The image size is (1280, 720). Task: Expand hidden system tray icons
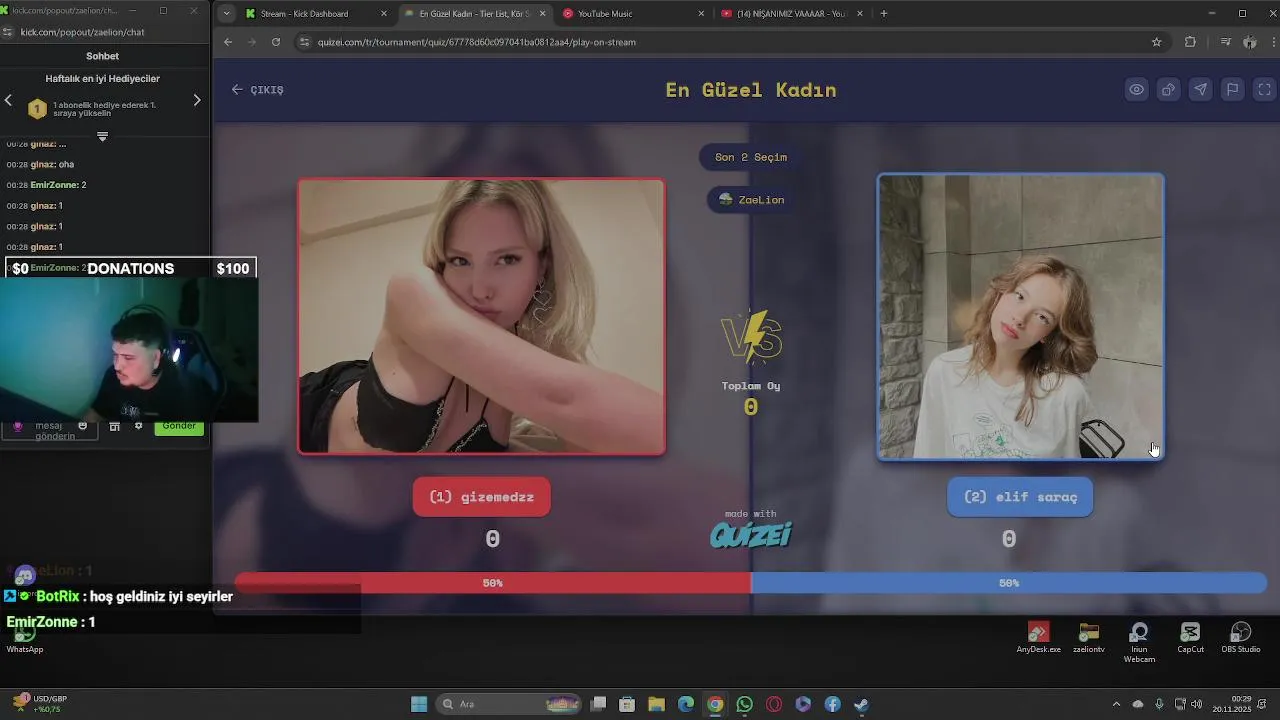1117,704
